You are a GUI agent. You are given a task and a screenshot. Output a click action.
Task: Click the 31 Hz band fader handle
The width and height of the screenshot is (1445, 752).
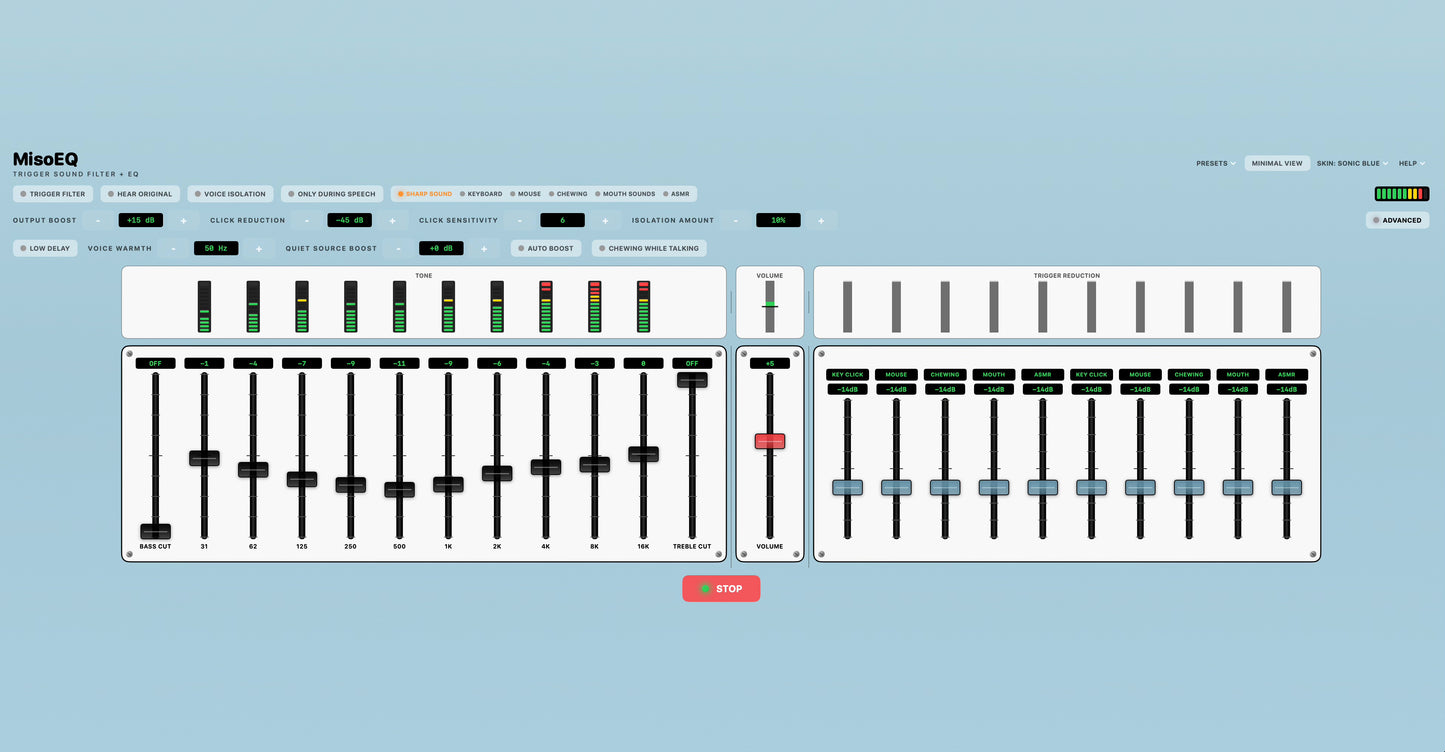coord(204,458)
